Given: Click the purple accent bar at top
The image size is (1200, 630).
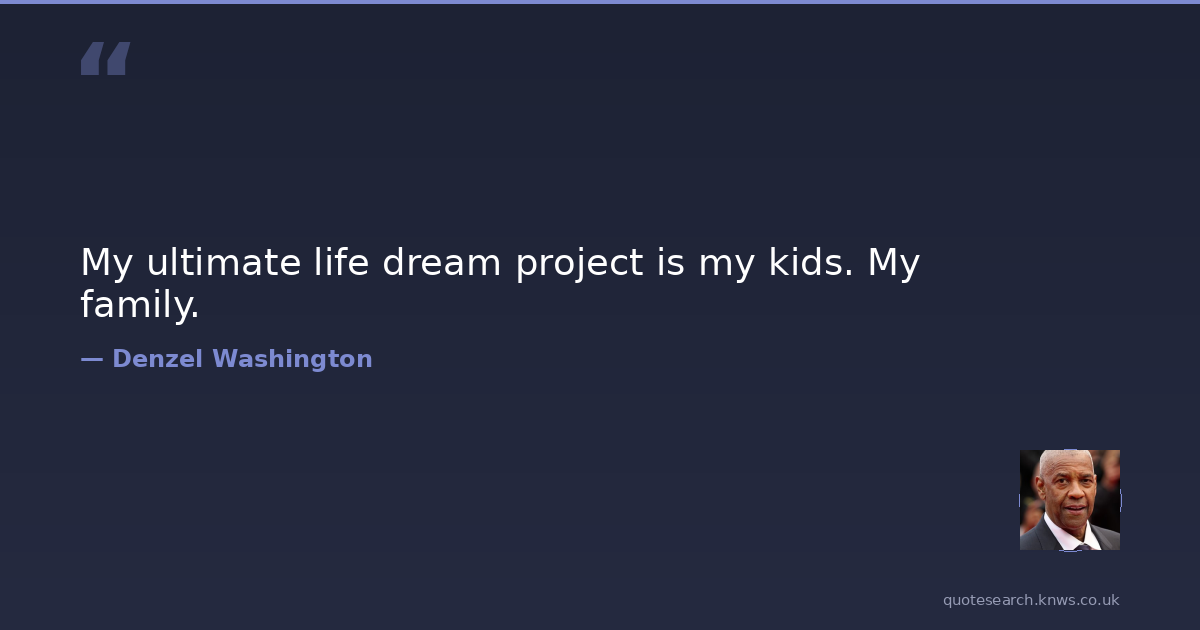Looking at the screenshot, I should tap(600, 2).
